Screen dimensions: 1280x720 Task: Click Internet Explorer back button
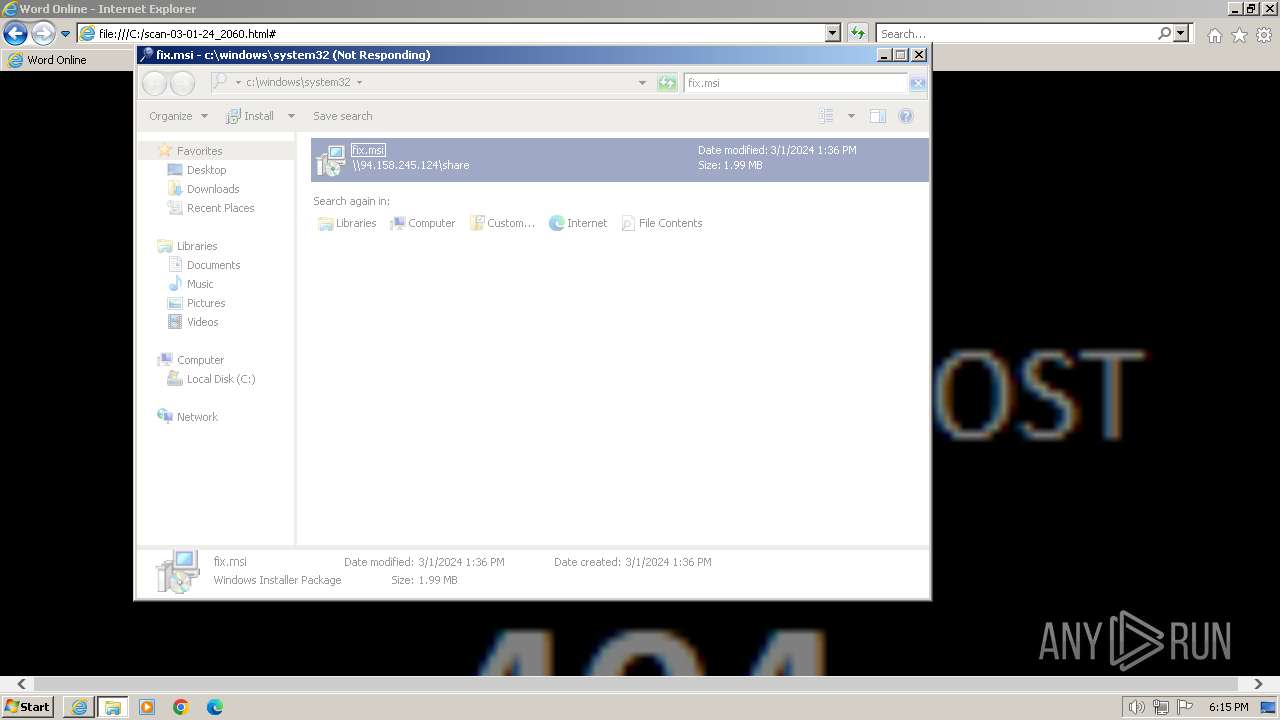(x=15, y=33)
